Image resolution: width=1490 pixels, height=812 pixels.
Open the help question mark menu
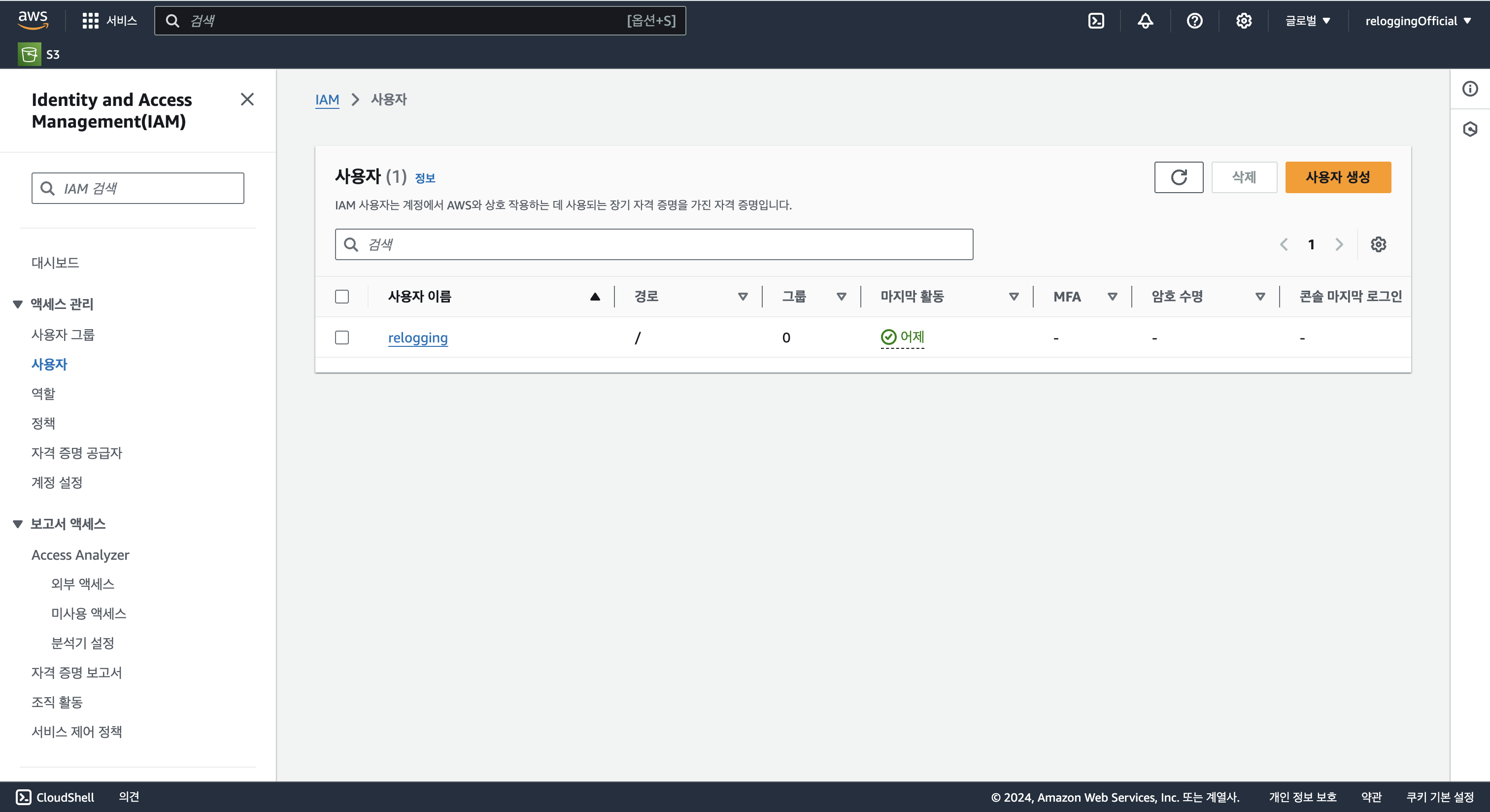click(x=1194, y=21)
